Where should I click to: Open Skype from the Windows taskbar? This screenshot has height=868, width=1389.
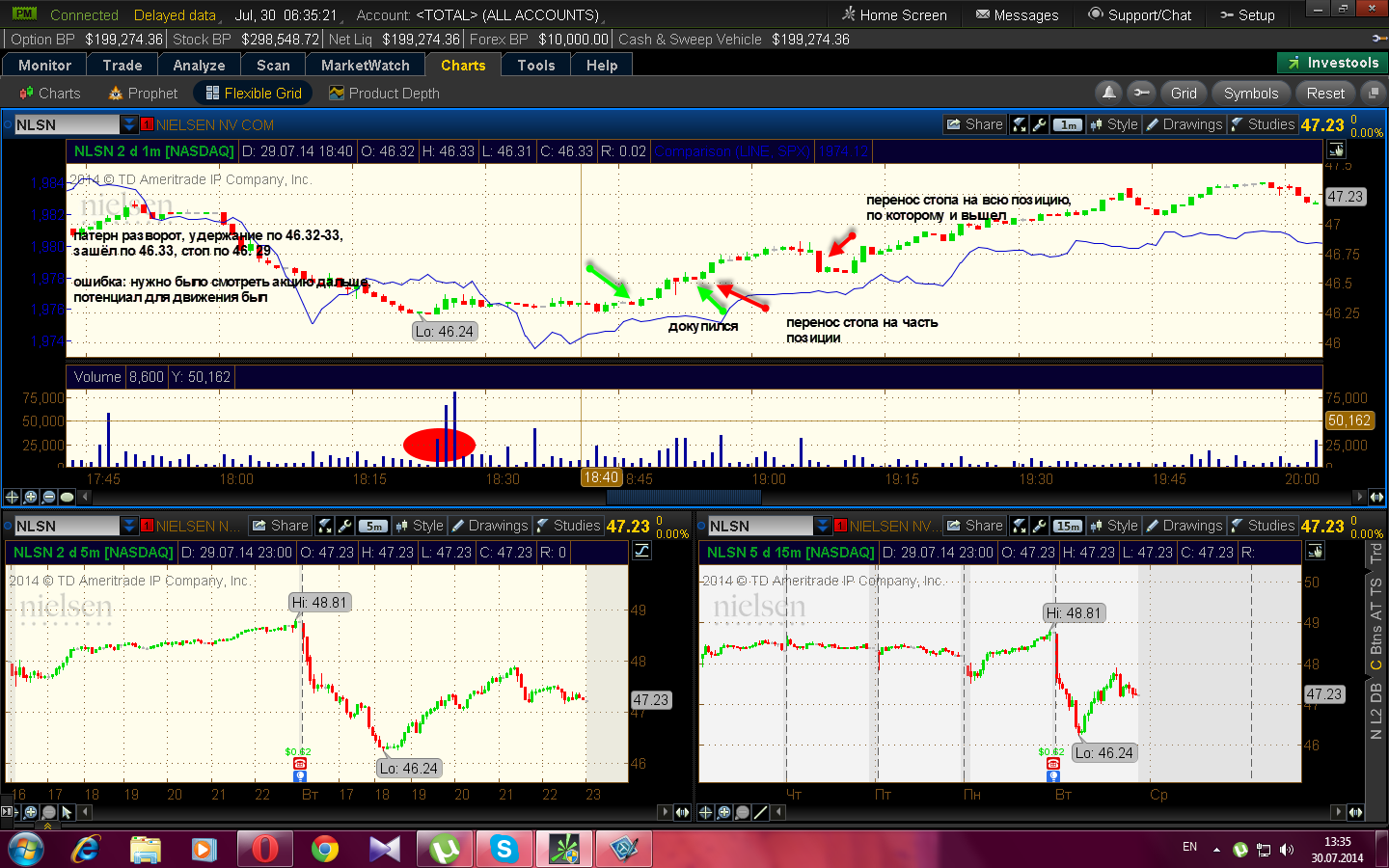coord(504,849)
